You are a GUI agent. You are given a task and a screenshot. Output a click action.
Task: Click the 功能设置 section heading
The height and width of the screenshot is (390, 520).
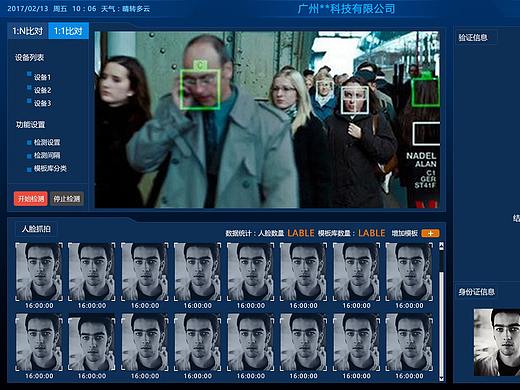tap(30, 125)
